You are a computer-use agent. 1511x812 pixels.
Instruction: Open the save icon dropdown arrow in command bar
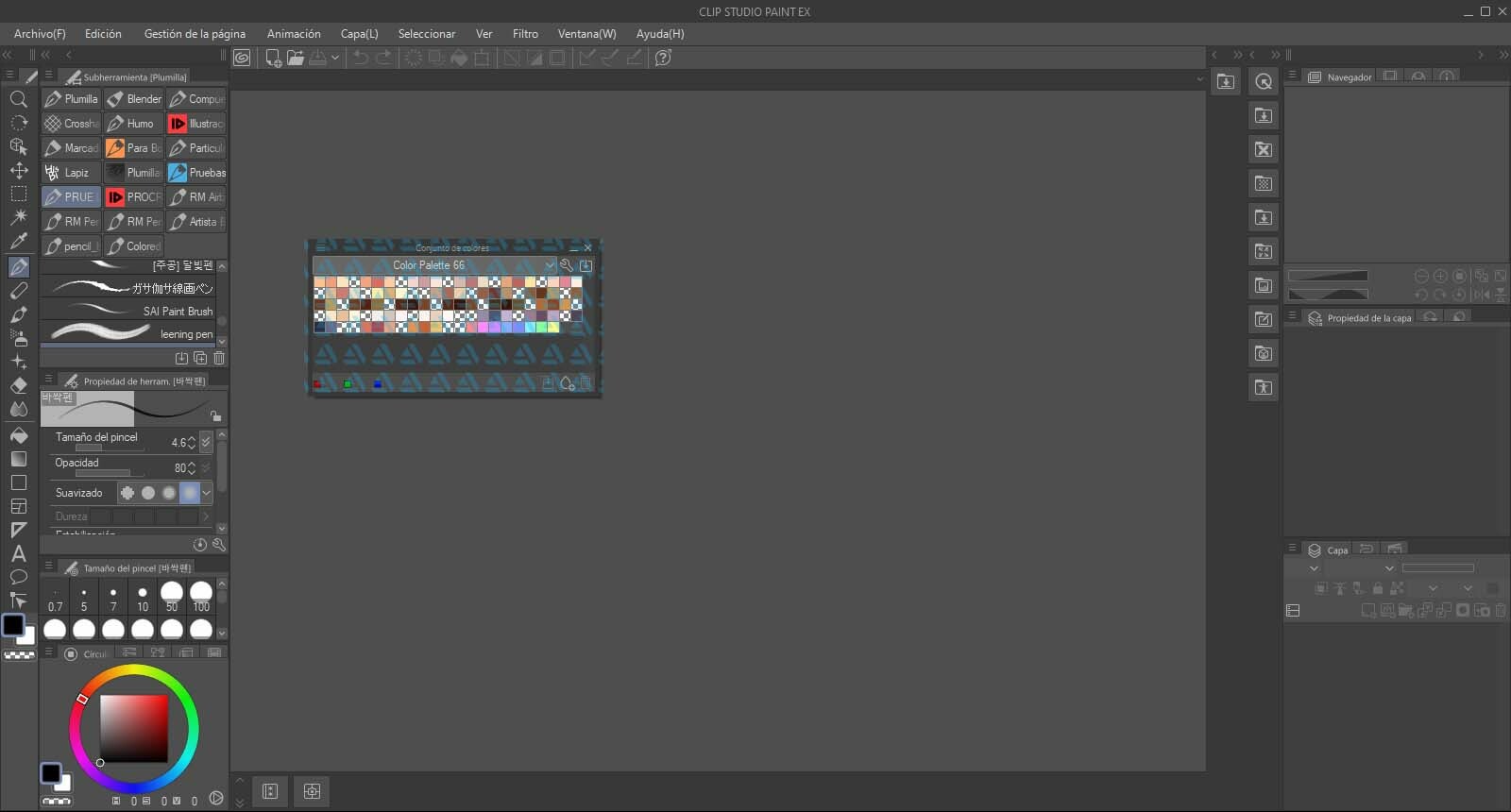tap(334, 58)
